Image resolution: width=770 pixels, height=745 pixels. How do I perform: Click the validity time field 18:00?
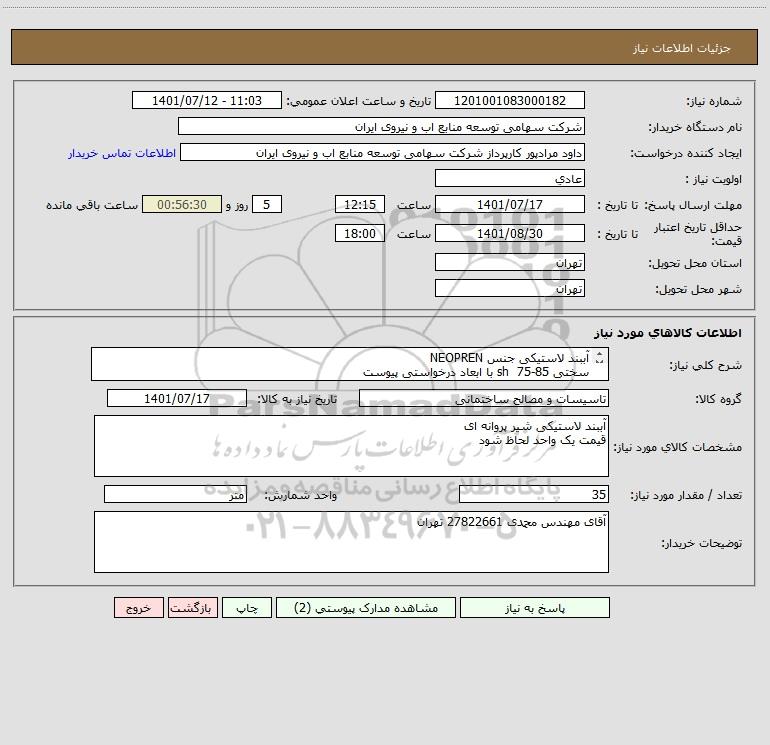click(359, 233)
